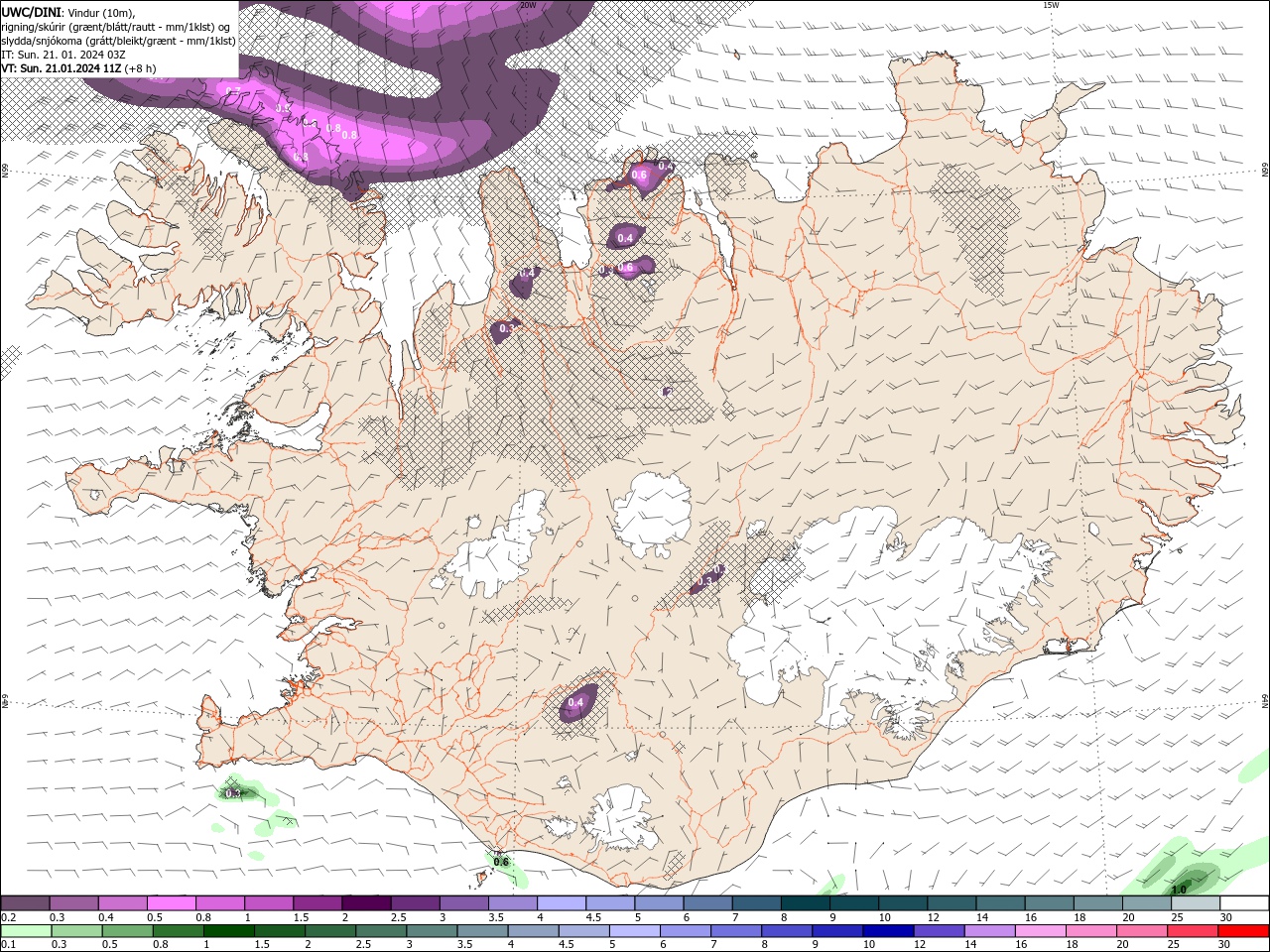Click the 20 label on the top legend row
Image resolution: width=1270 pixels, height=952 pixels.
click(1129, 917)
